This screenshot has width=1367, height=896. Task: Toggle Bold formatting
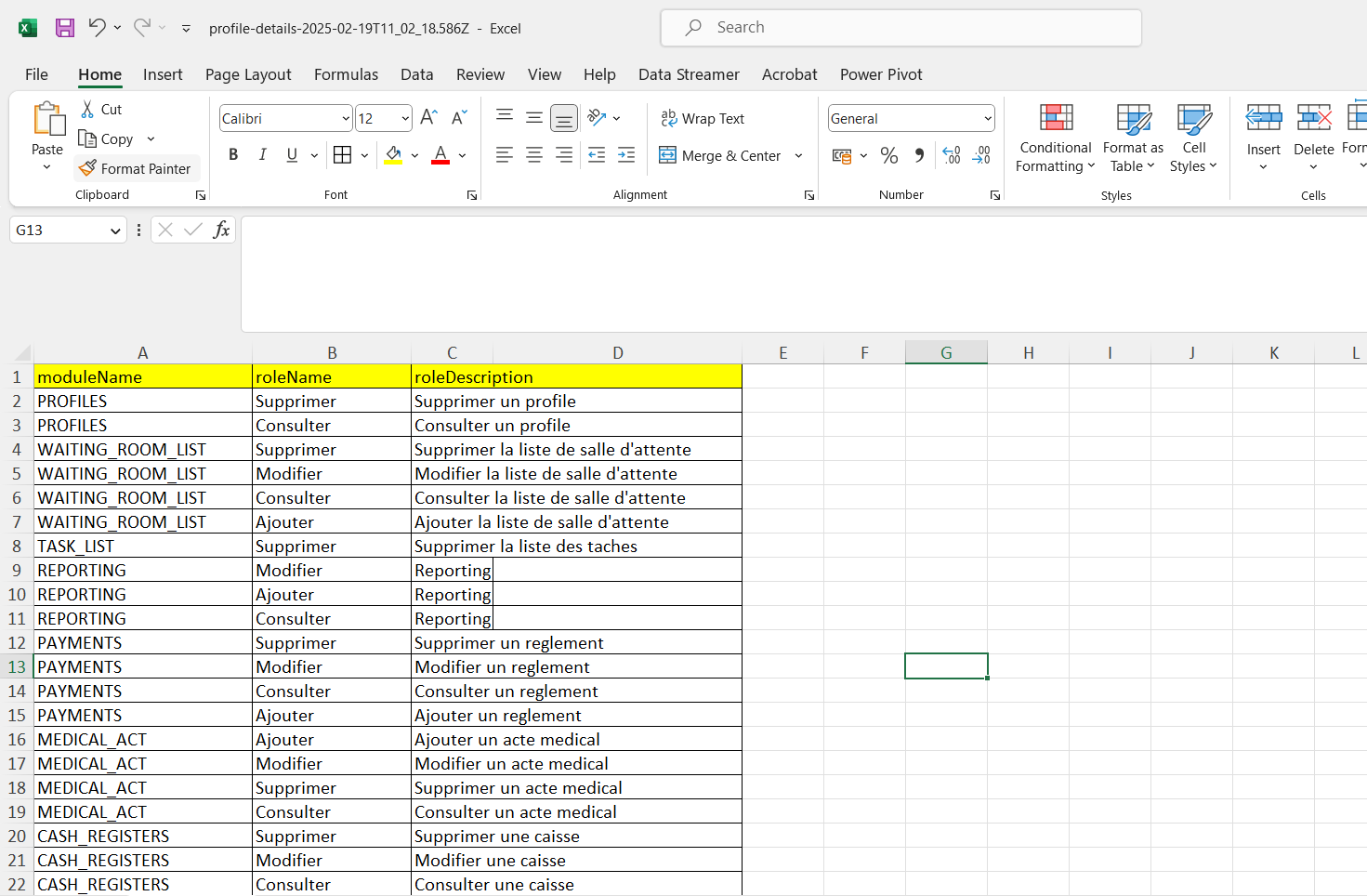coord(233,155)
